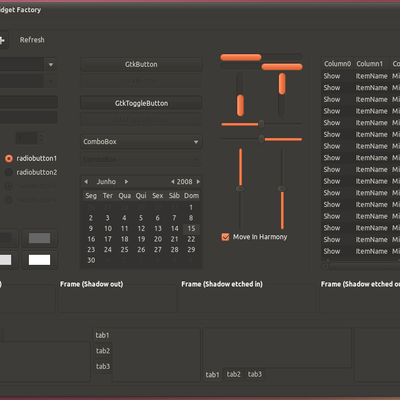Go to the previous year before 2008
Viewport: 400px width, 400px height.
173,182
